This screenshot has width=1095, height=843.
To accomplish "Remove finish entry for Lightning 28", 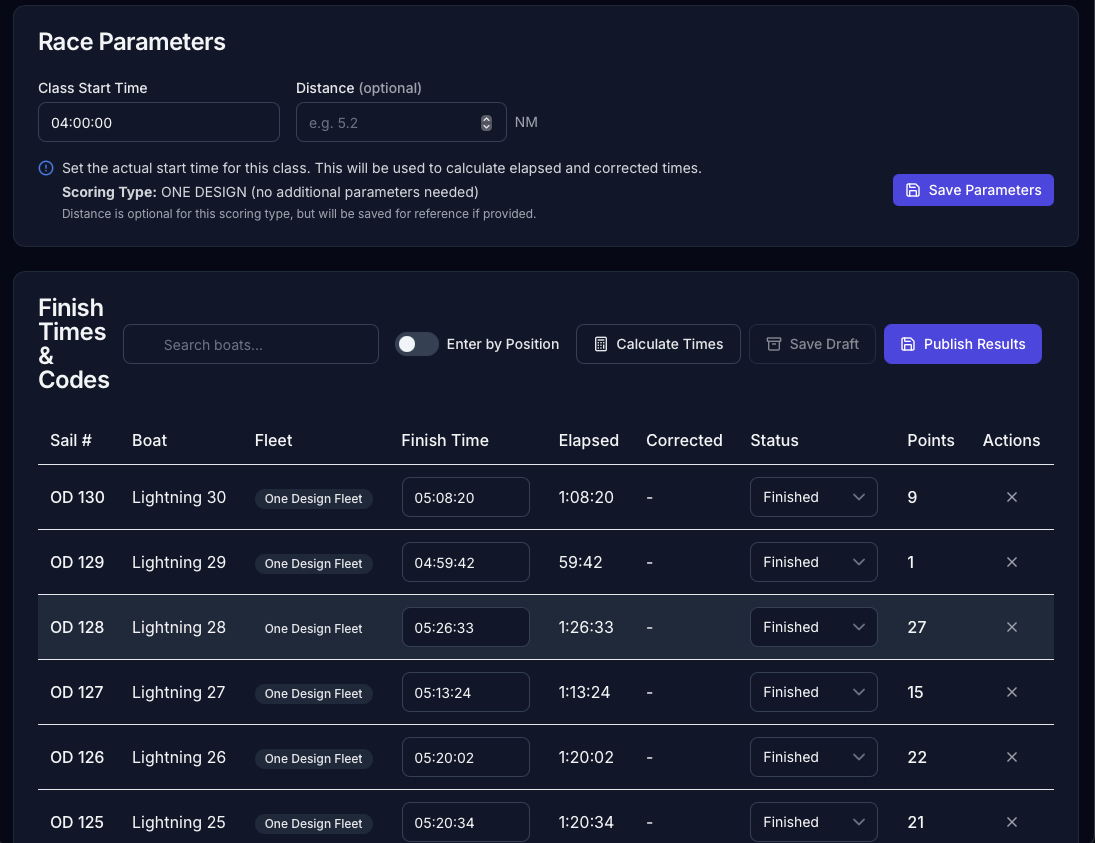I will pos(1011,627).
